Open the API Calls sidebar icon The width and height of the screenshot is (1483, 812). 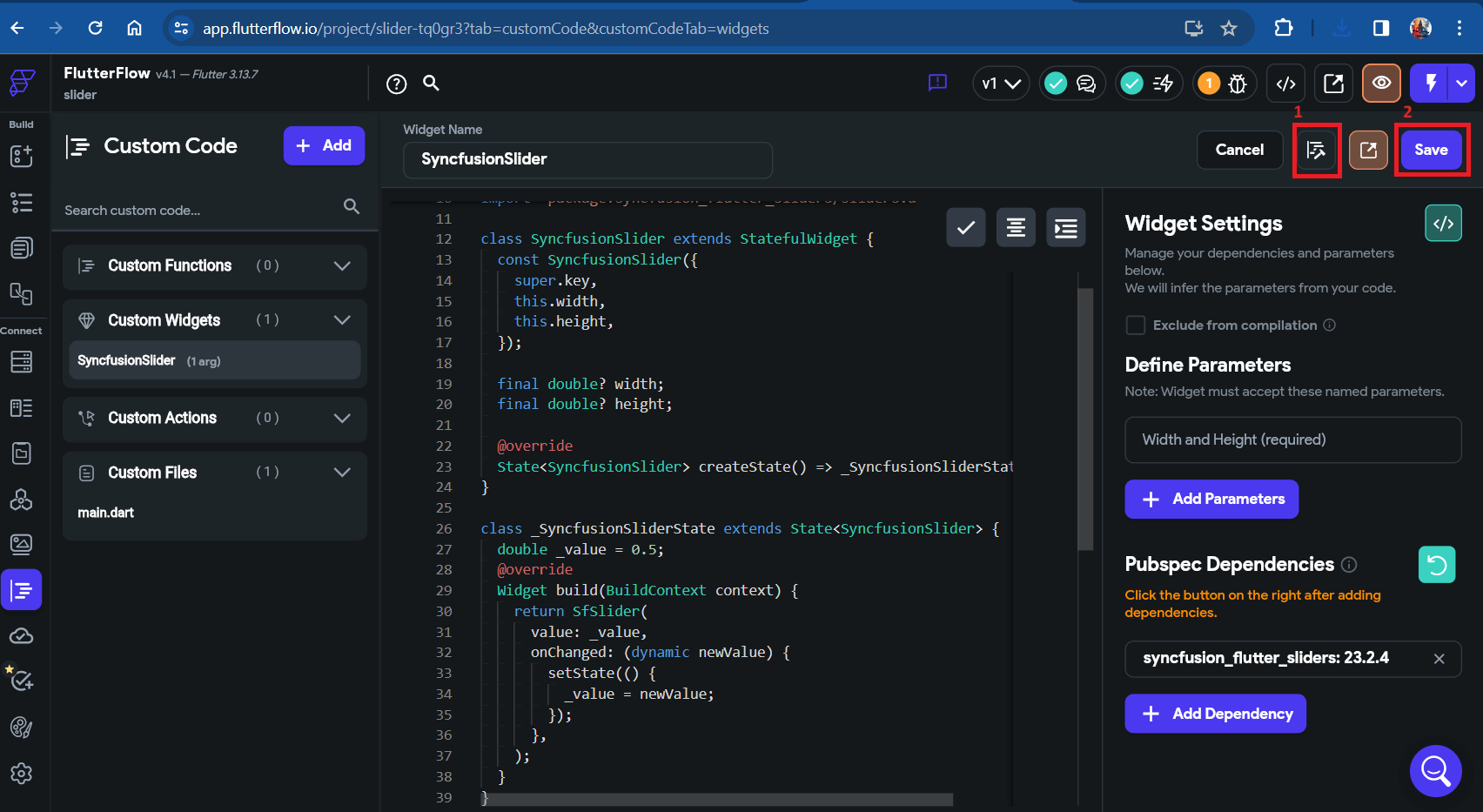click(21, 500)
